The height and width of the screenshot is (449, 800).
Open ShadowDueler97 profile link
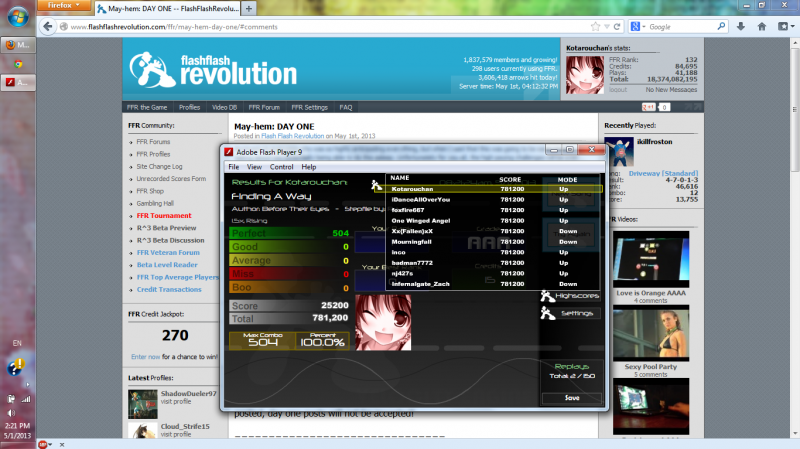[x=188, y=393]
